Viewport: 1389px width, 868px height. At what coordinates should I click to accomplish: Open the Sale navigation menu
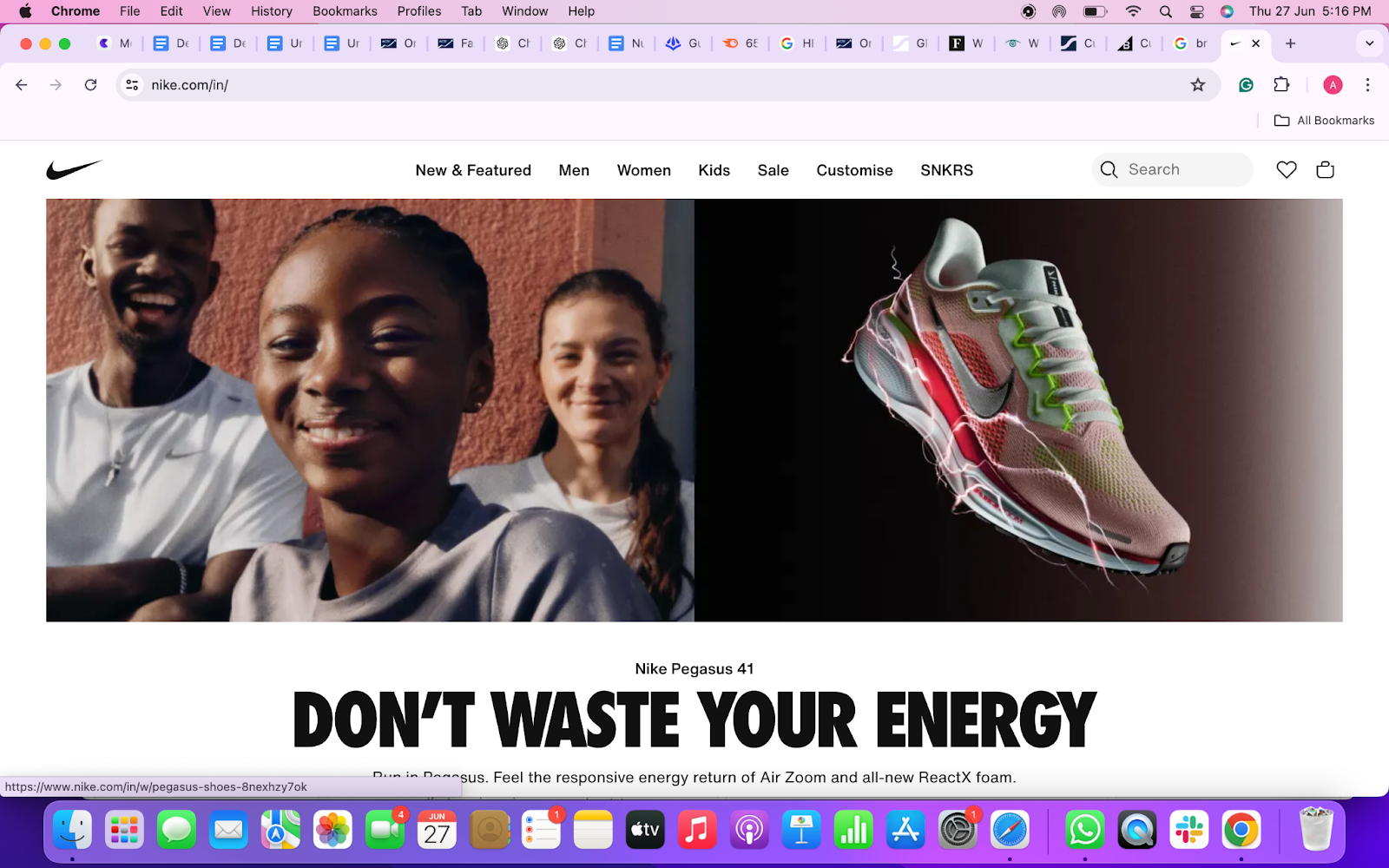(773, 170)
